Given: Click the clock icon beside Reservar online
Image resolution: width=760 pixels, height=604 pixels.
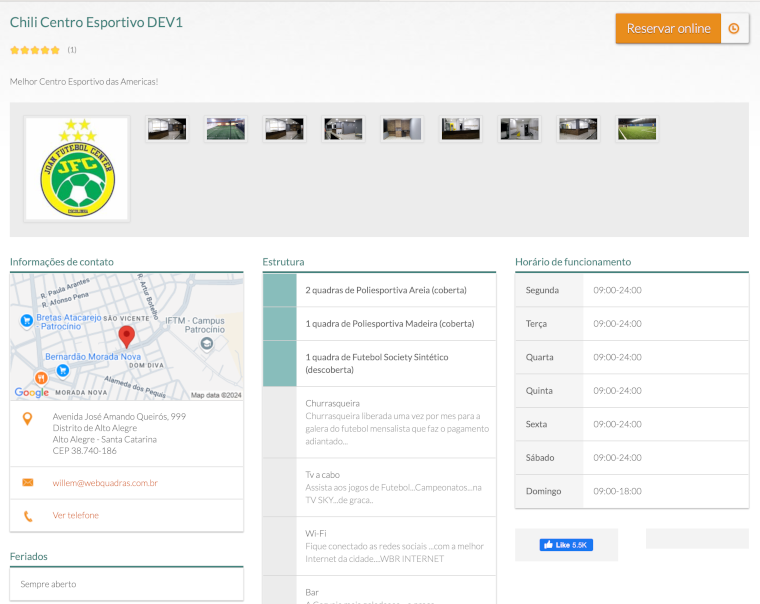Looking at the screenshot, I should [x=734, y=29].
